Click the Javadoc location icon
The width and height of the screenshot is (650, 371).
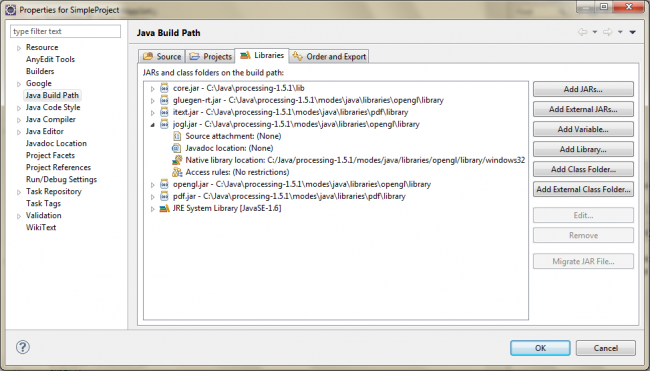coord(177,148)
